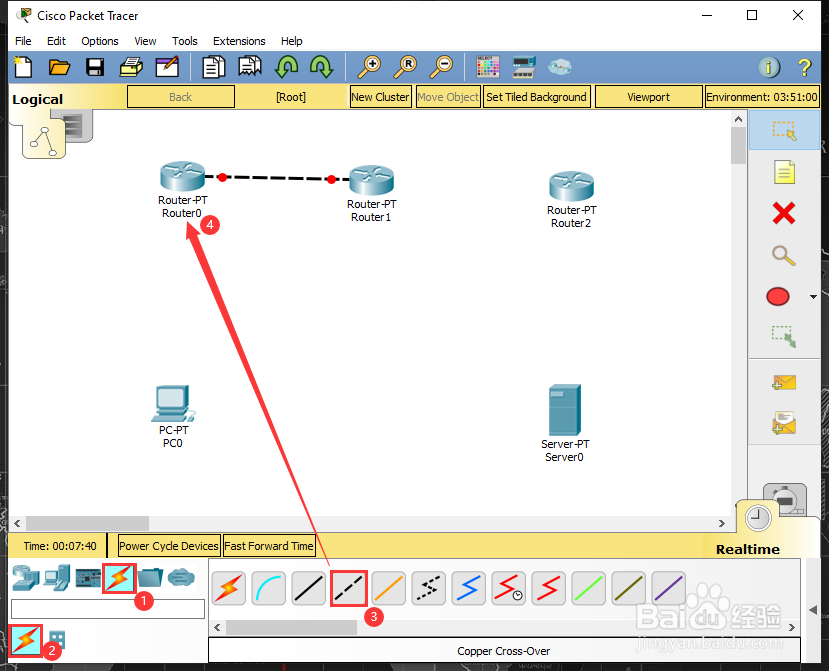Open the drawing palette icon
The image size is (829, 671).
point(487,67)
